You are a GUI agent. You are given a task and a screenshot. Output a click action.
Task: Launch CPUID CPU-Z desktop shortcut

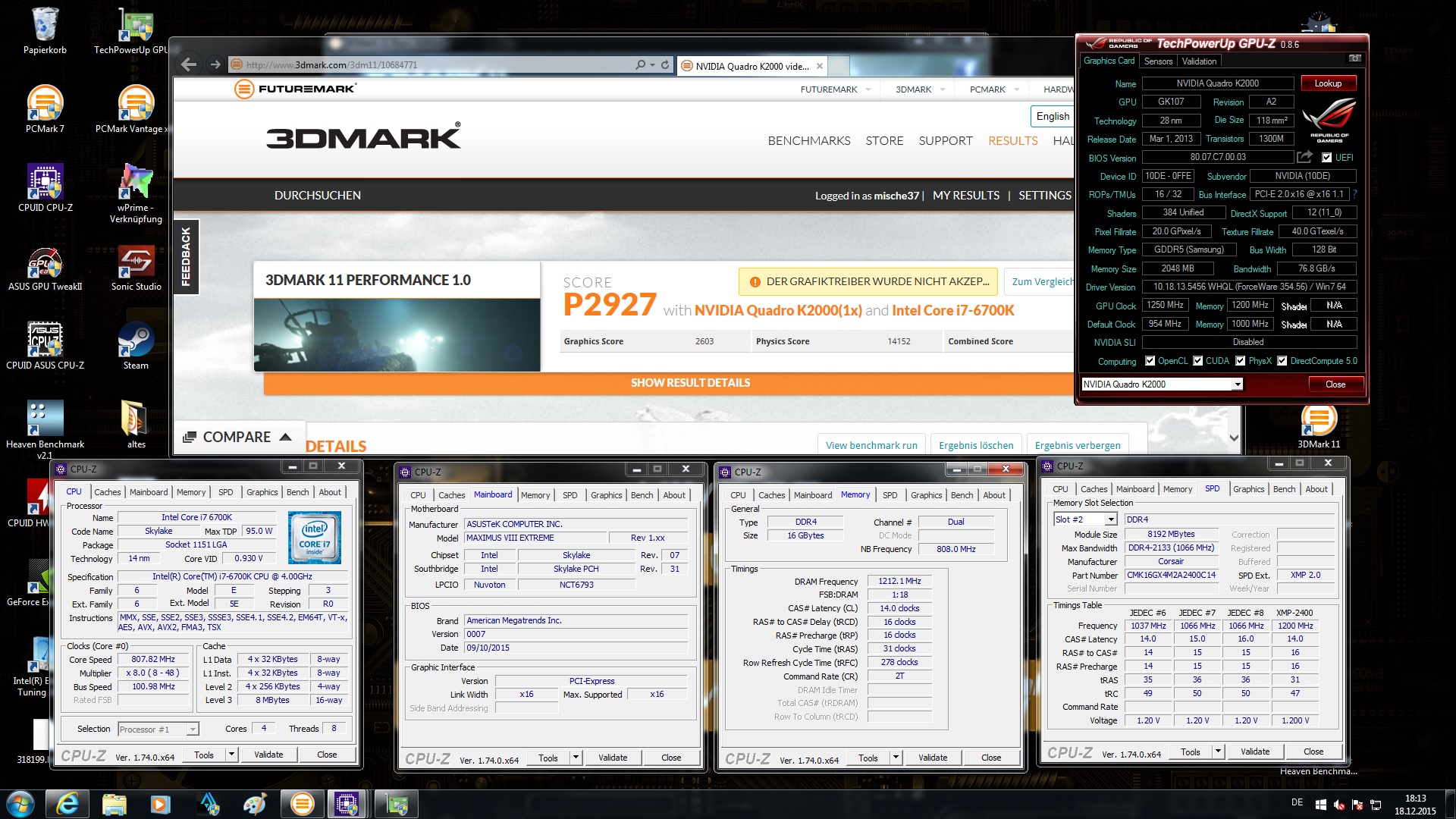coord(45,188)
